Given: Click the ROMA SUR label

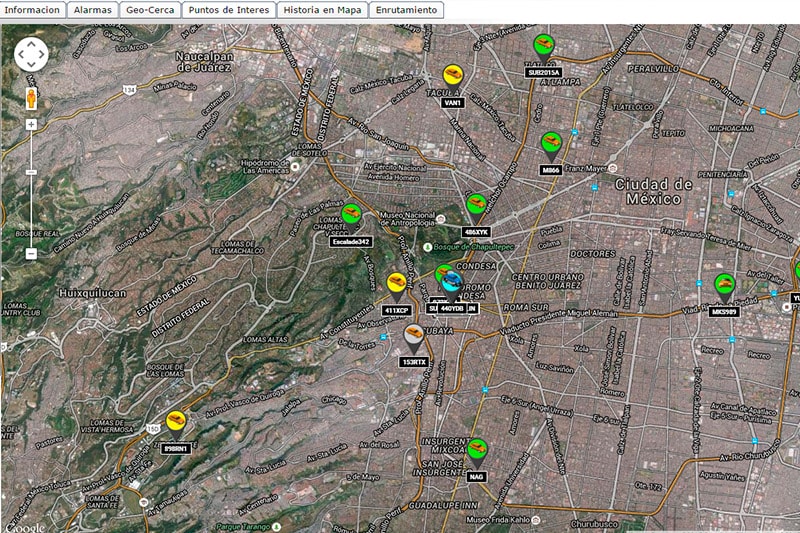Looking at the screenshot, I should click(526, 308).
